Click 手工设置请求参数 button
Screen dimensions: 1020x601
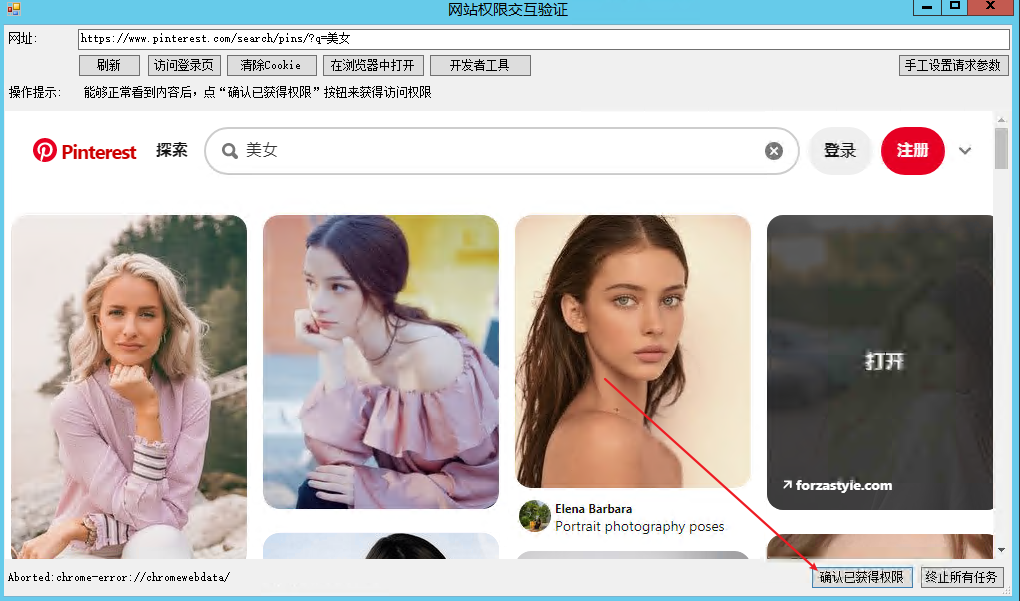(953, 65)
